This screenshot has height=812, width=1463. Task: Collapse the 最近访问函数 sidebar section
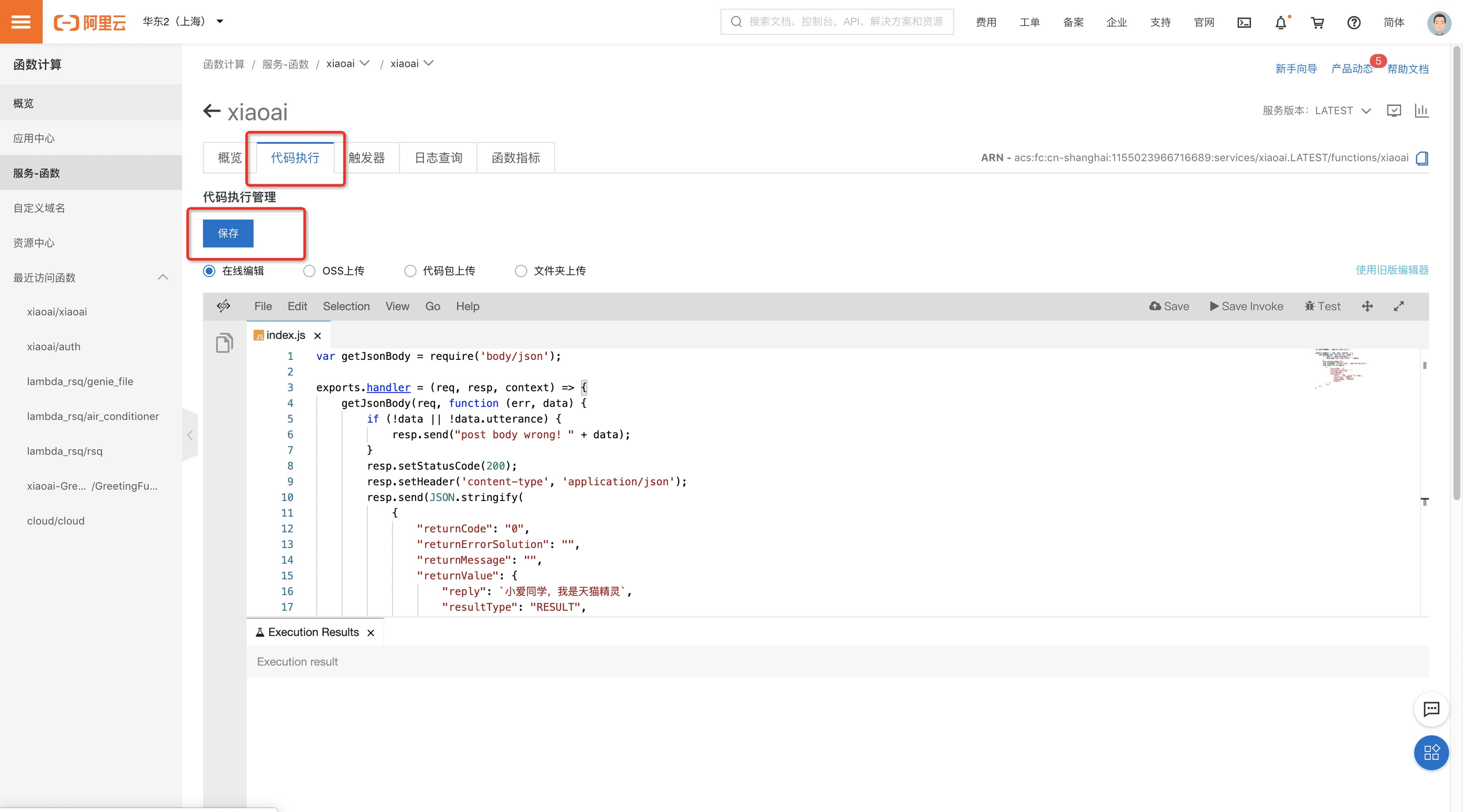[163, 277]
